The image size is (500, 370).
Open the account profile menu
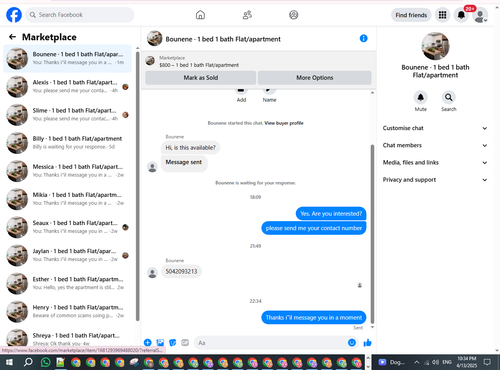480,15
